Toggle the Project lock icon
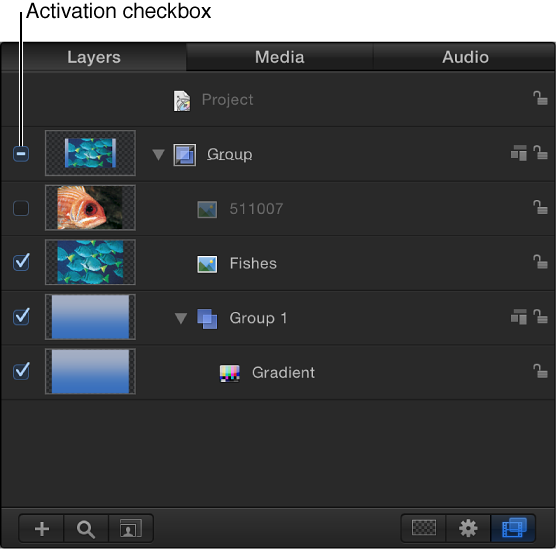Screen dimensions: 556x550 pyautogui.click(x=540, y=98)
